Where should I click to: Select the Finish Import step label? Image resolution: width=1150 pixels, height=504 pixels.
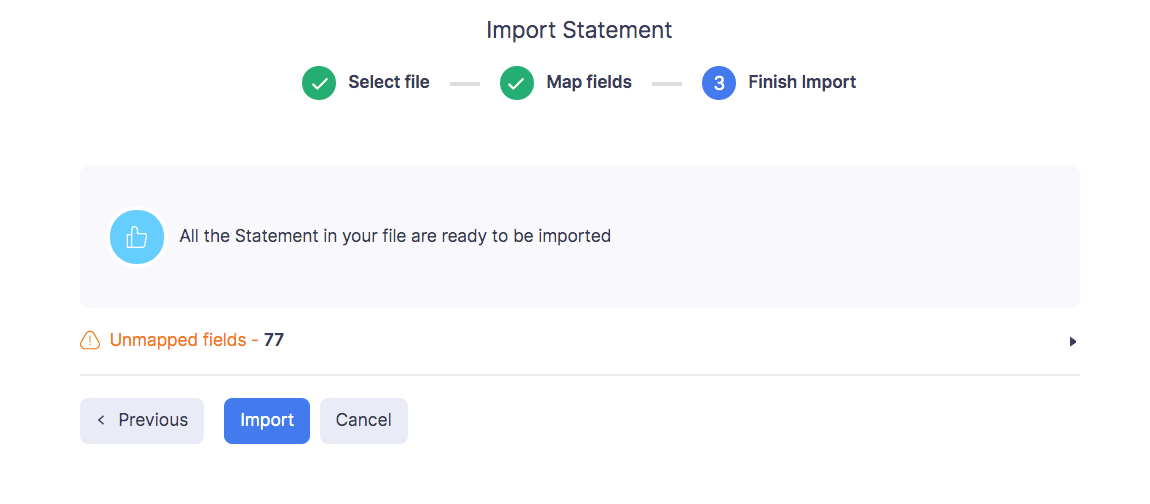point(802,83)
